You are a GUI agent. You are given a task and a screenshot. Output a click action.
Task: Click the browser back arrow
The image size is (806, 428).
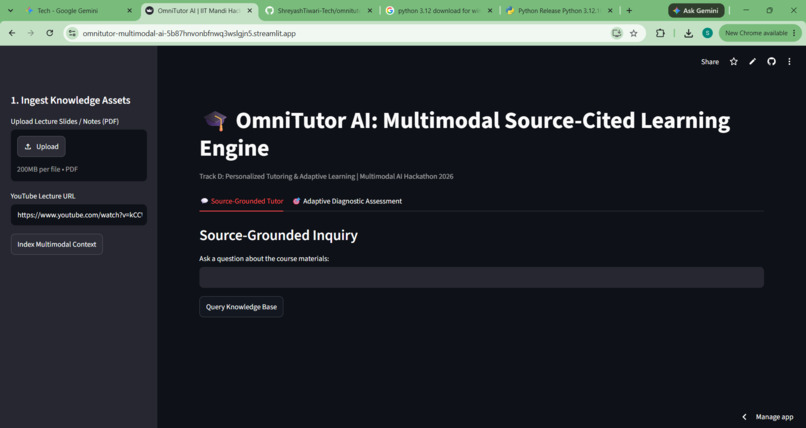(12, 33)
